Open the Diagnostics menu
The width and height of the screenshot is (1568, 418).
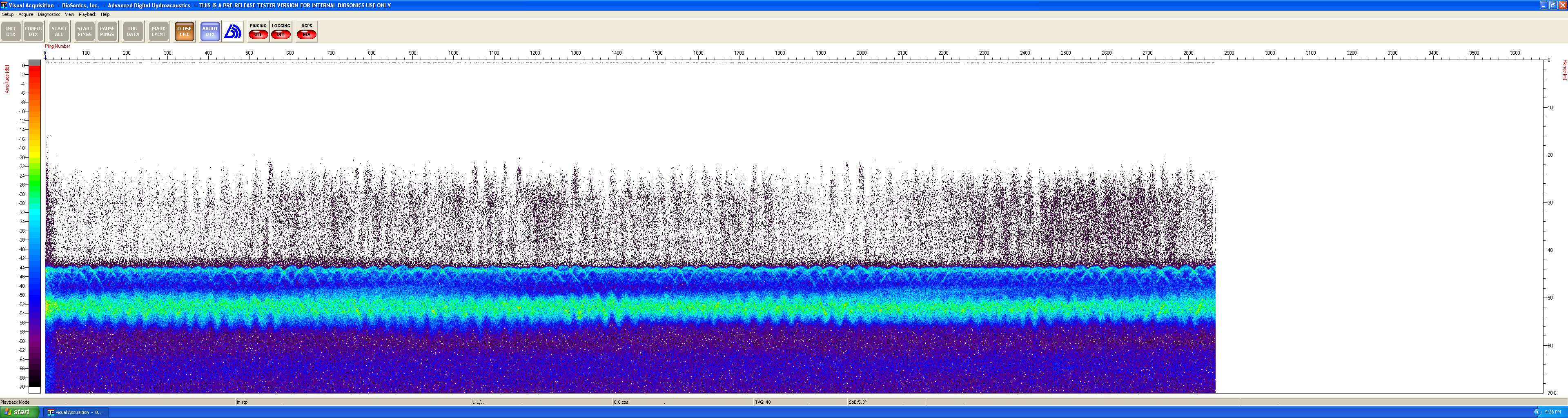(x=49, y=15)
